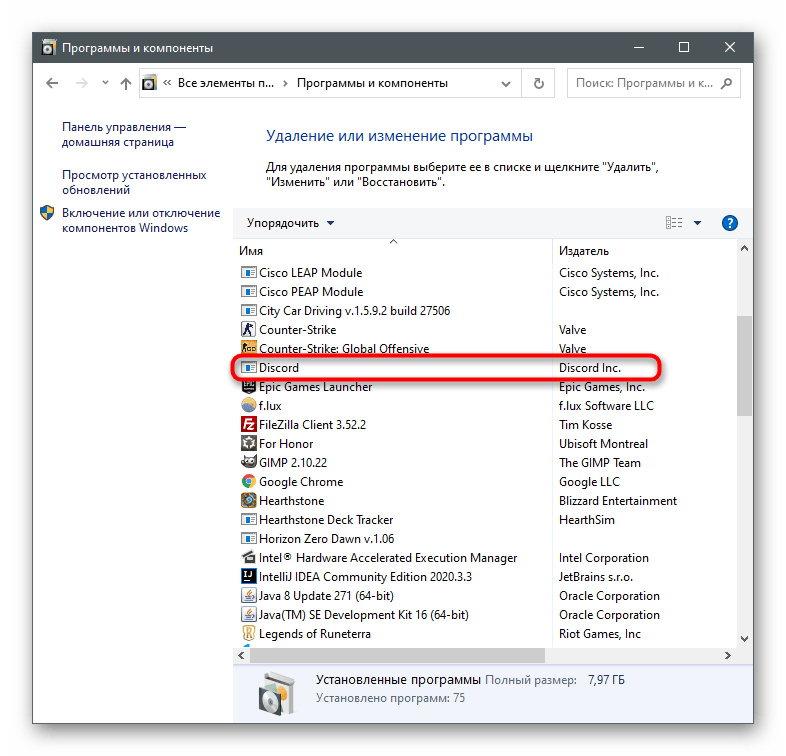786x756 pixels.
Task: Click the For Honor icon
Action: pyautogui.click(x=249, y=443)
